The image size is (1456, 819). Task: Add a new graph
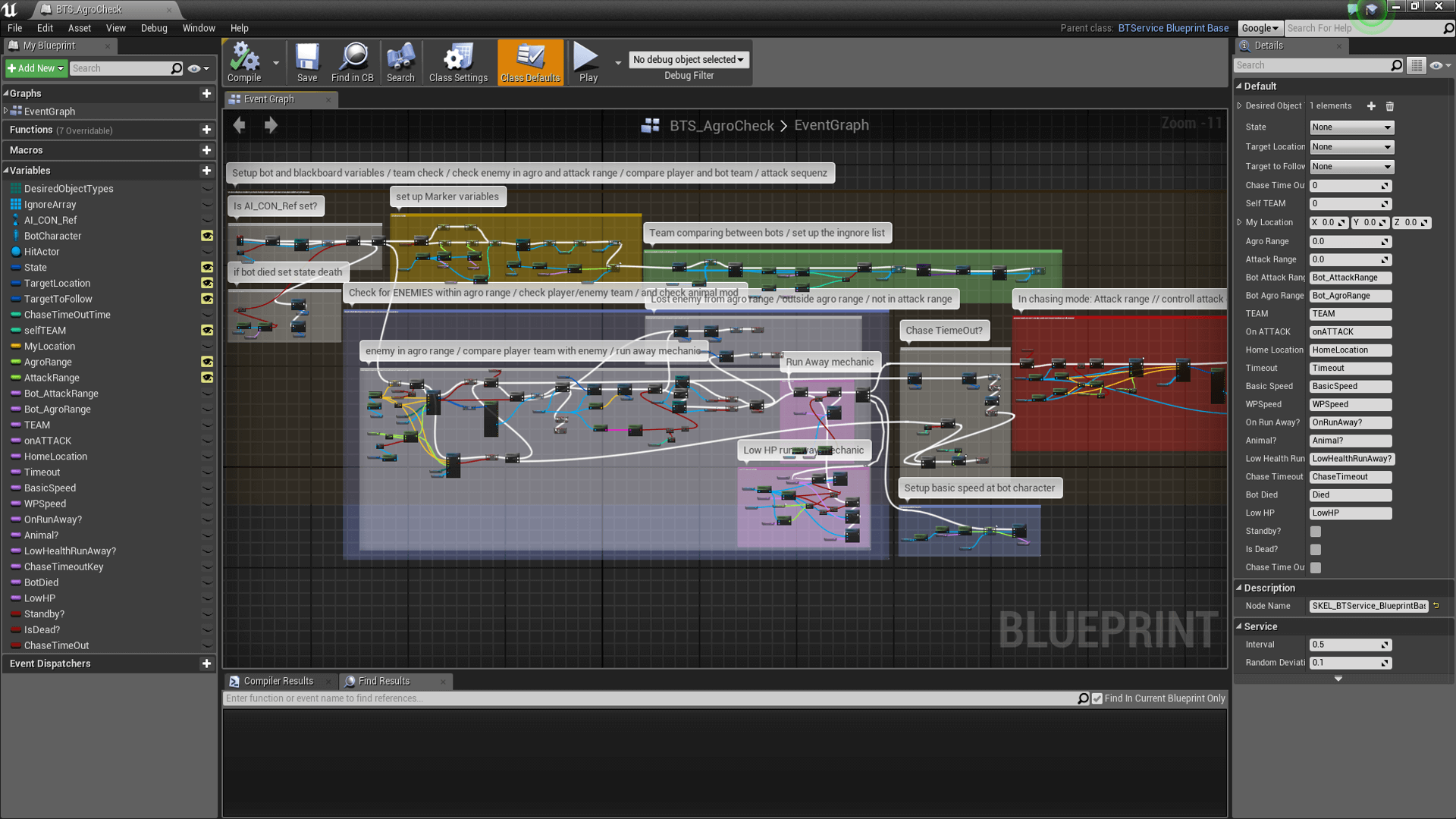coord(206,93)
